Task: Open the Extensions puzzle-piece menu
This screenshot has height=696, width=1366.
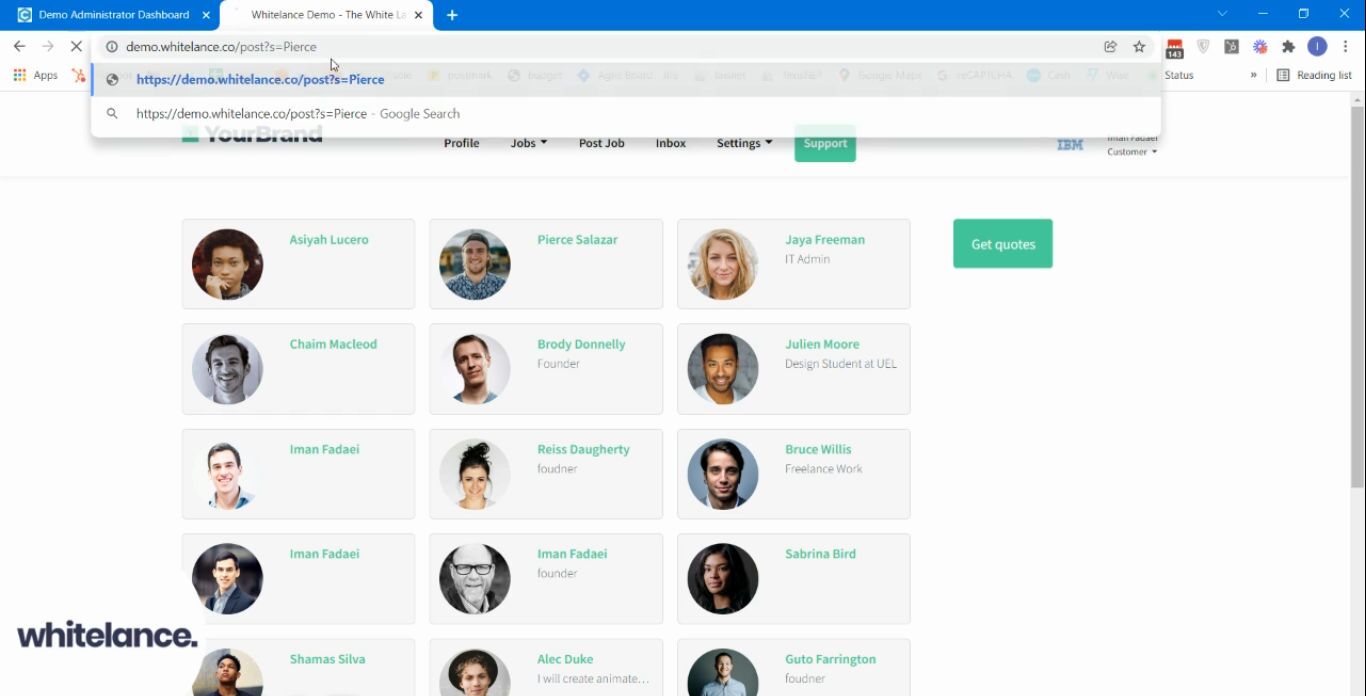Action: point(1289,47)
